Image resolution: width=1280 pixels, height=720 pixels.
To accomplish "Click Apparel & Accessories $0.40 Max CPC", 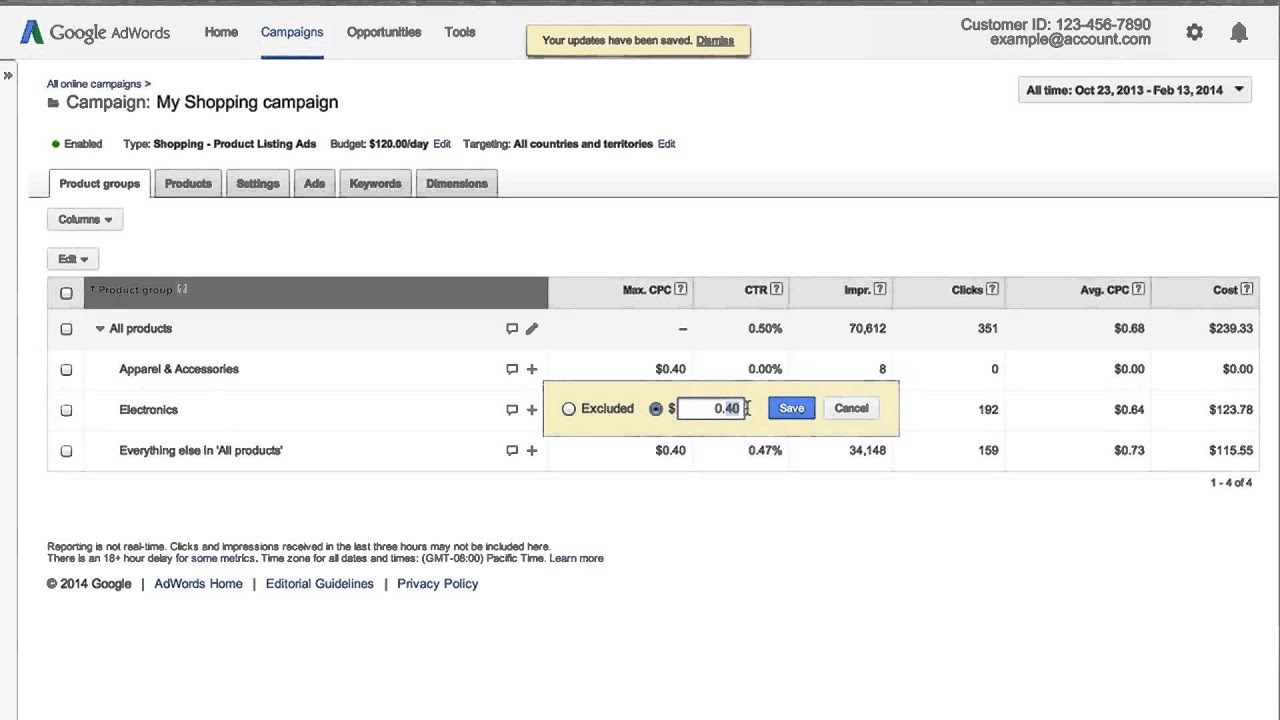I will tap(670, 370).
